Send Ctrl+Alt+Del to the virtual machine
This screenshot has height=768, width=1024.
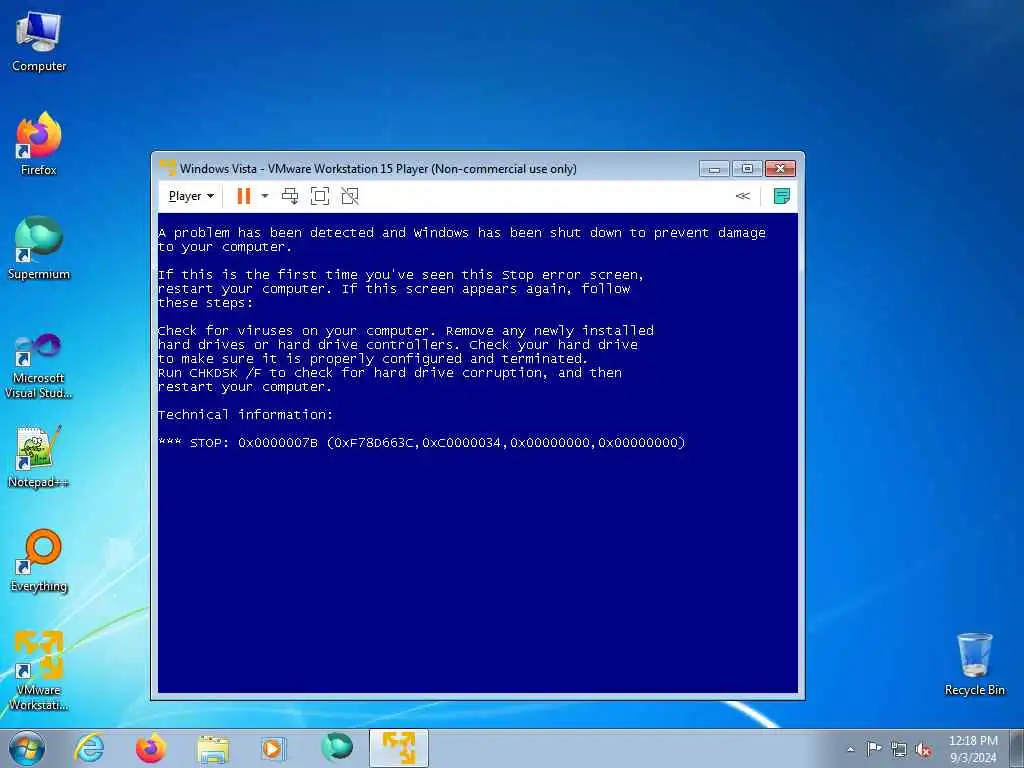click(290, 196)
